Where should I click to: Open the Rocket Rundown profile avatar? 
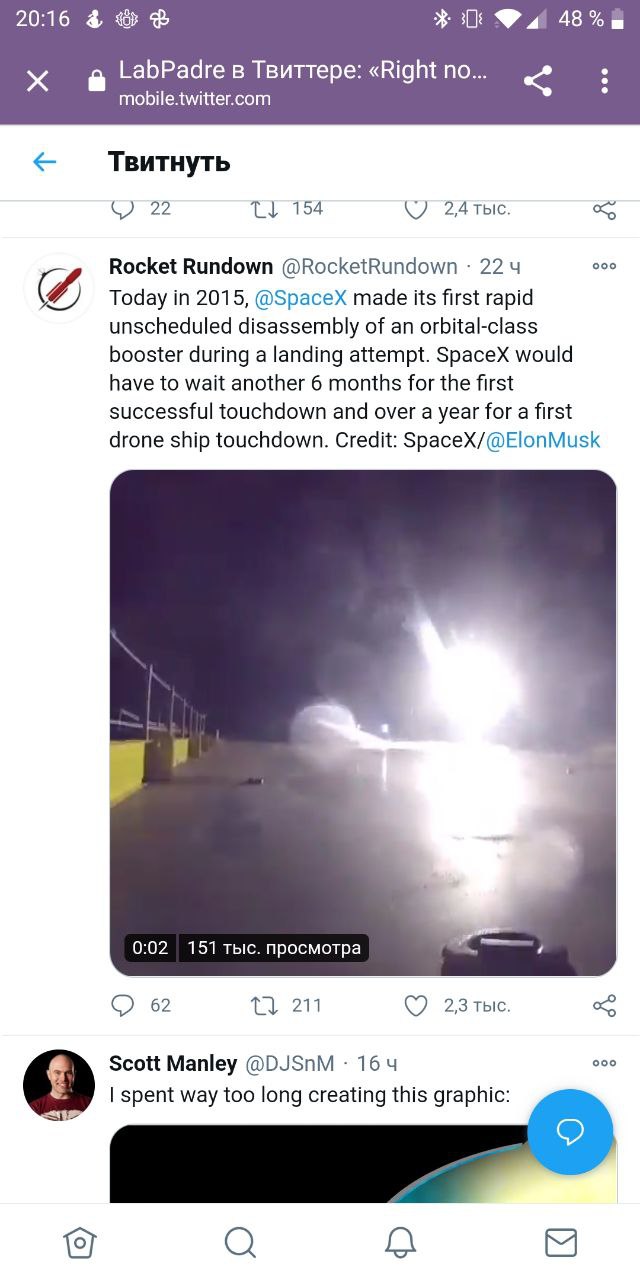tap(59, 289)
